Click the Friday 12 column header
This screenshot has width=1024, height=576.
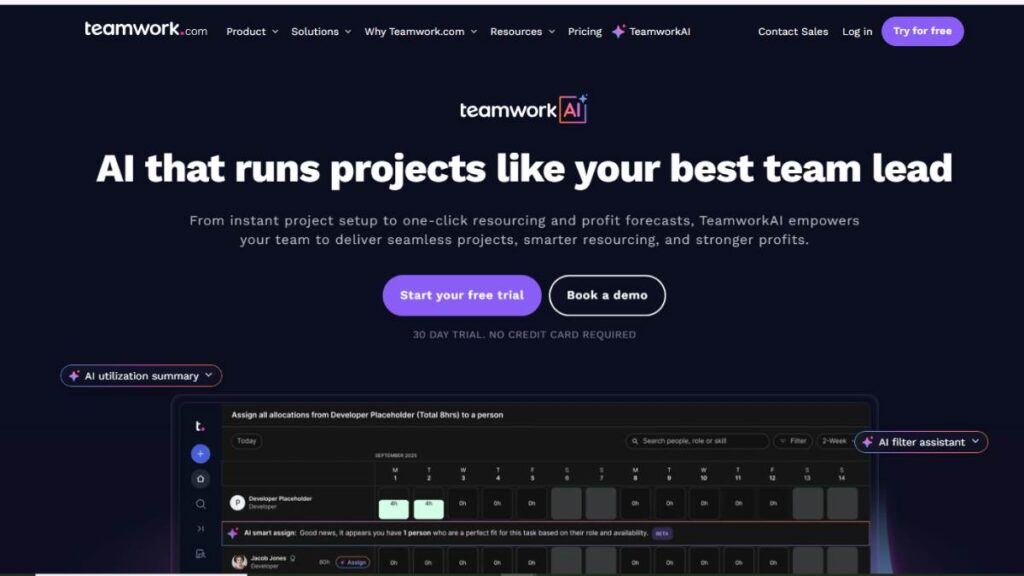tap(773, 474)
